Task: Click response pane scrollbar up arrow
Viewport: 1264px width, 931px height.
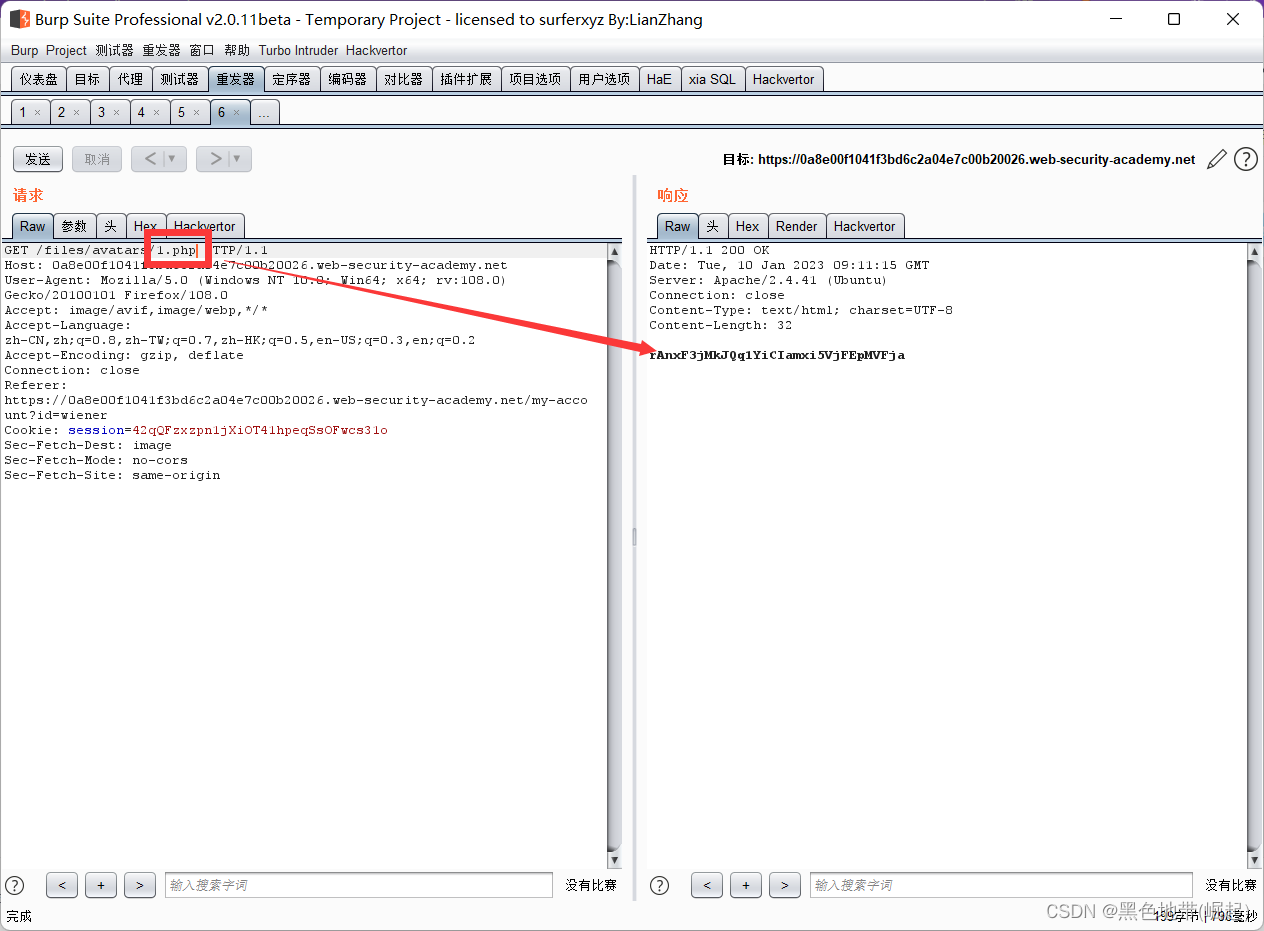Action: (1255, 252)
